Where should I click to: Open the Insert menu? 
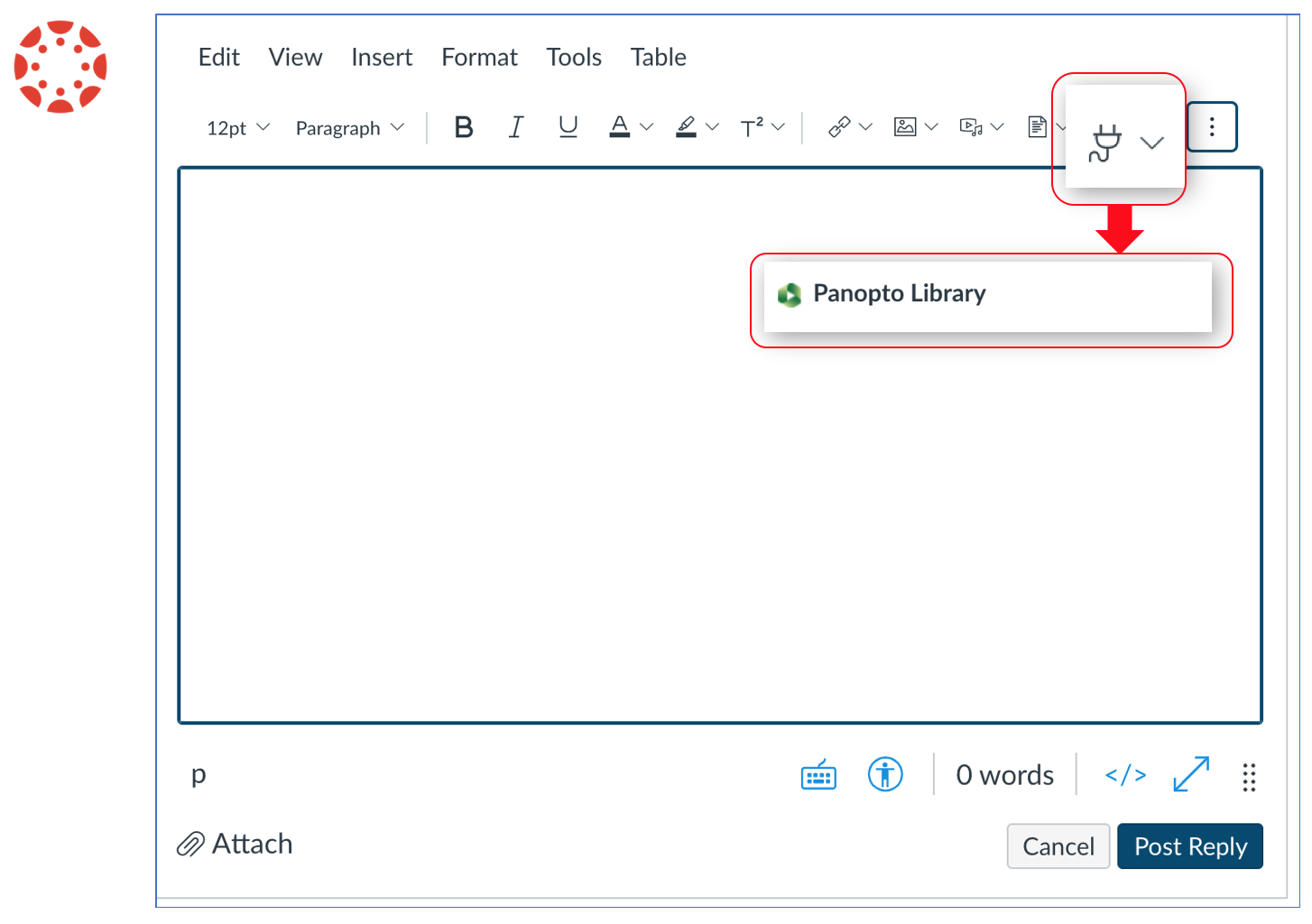[x=382, y=57]
